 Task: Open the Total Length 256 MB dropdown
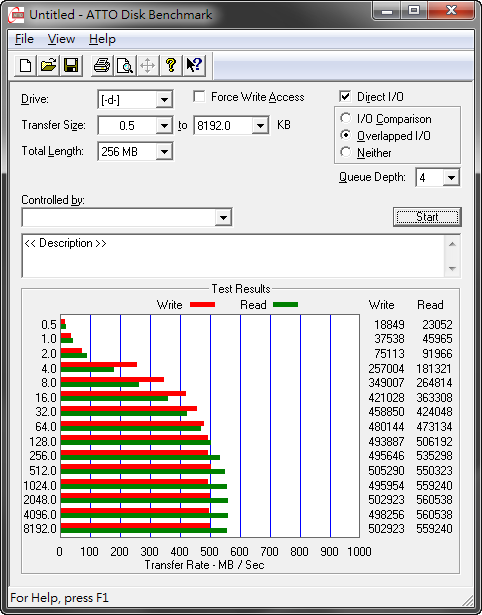coord(164,151)
